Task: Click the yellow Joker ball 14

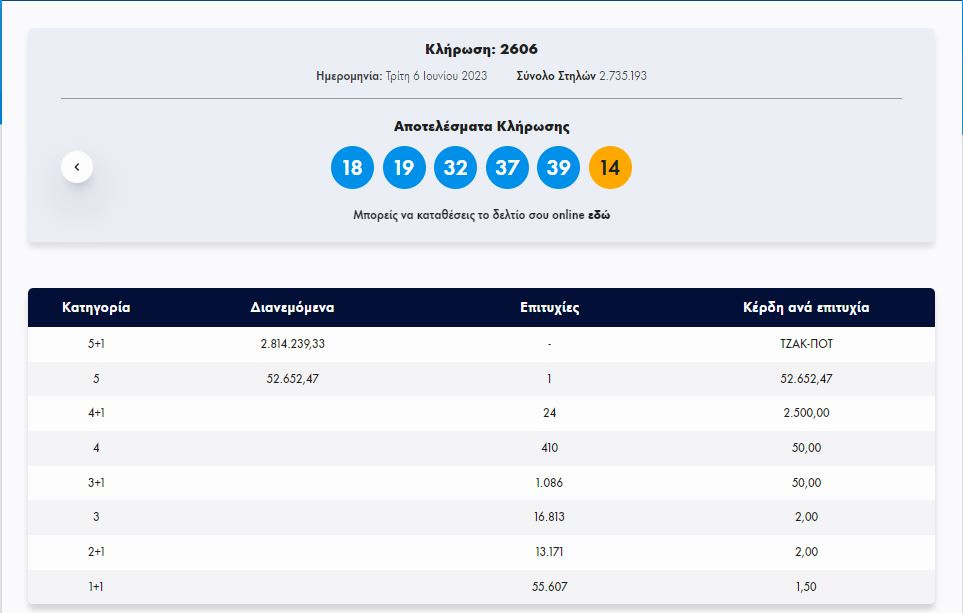Action: coord(610,167)
